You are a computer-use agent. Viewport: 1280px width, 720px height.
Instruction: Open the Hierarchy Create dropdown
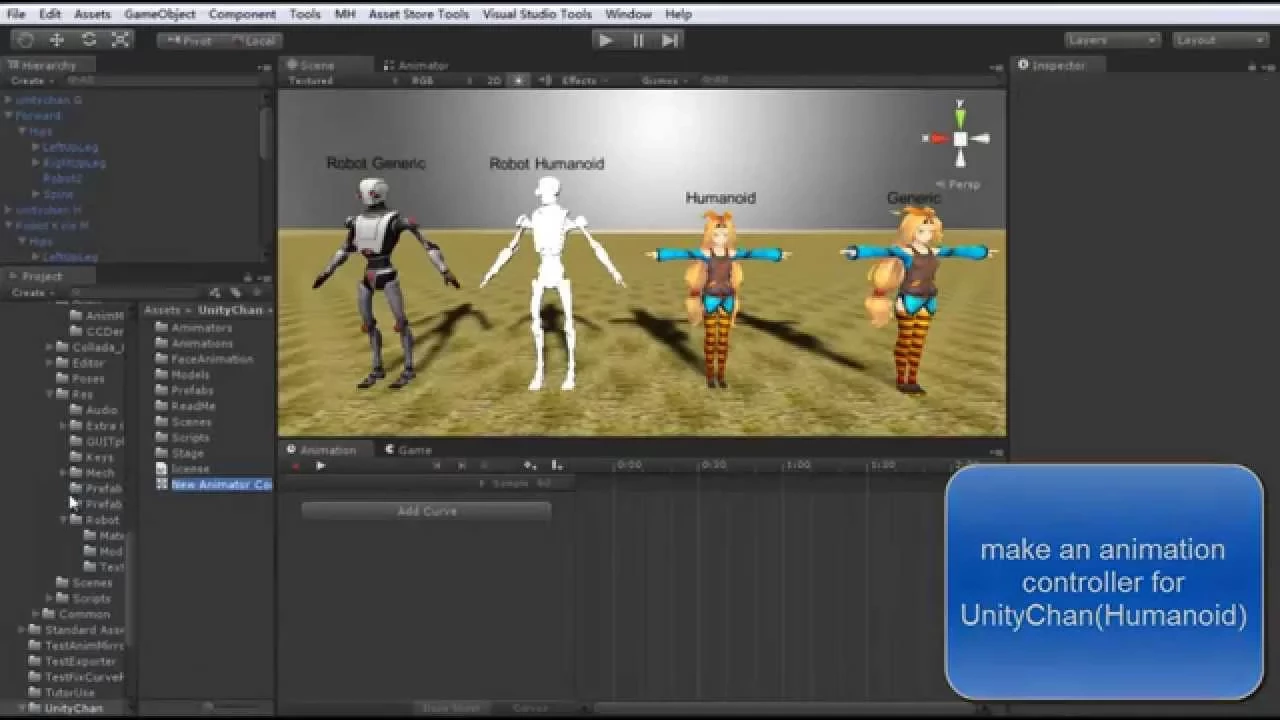click(32, 81)
